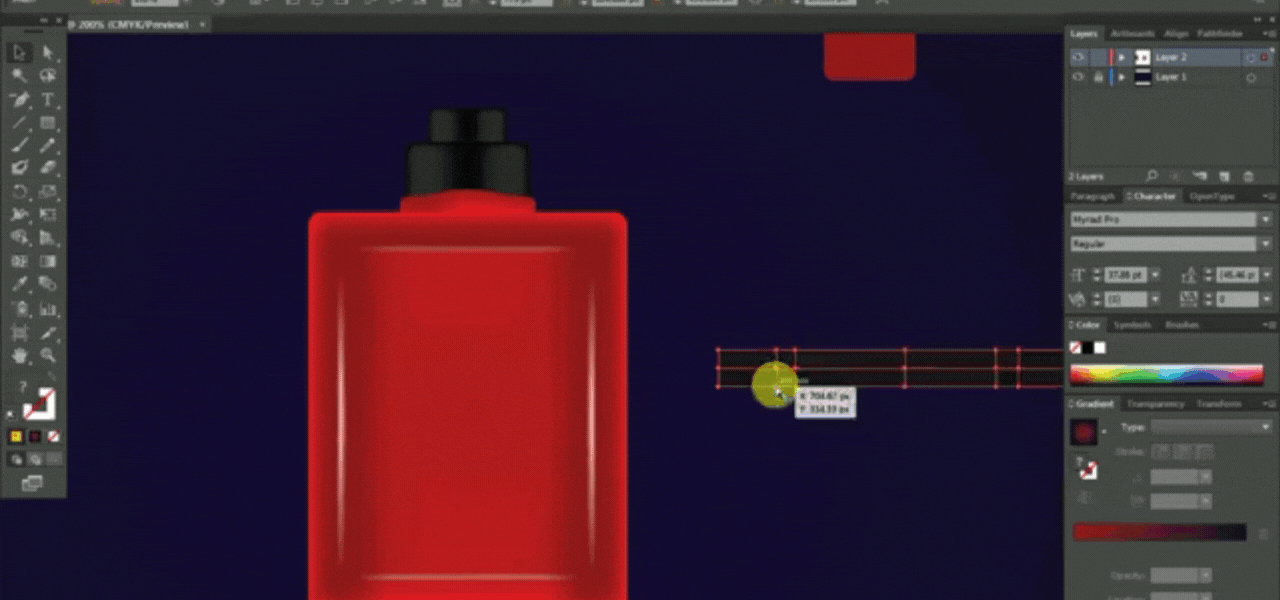Screen dimensions: 1280x600
Task: Delete selected layer with trash icon
Action: pyautogui.click(x=1248, y=175)
